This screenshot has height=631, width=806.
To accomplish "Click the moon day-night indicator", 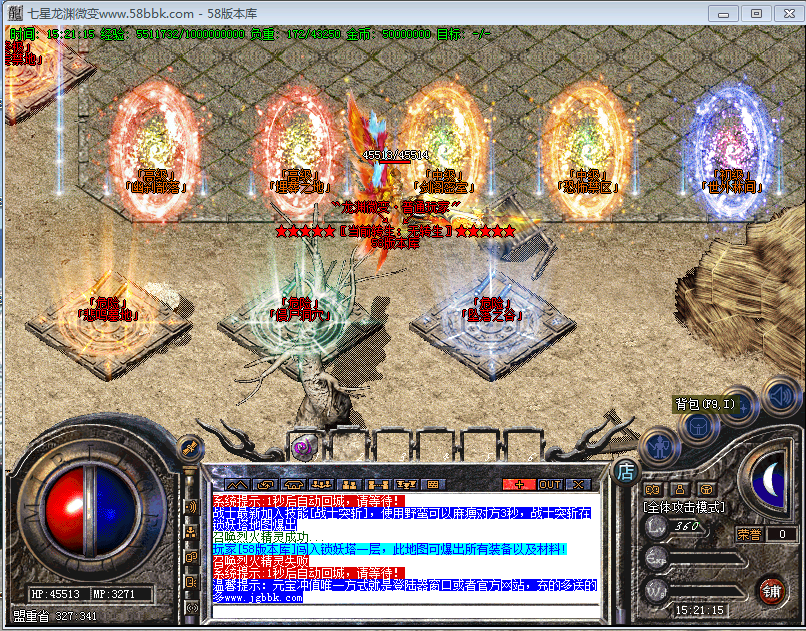I will coord(770,479).
